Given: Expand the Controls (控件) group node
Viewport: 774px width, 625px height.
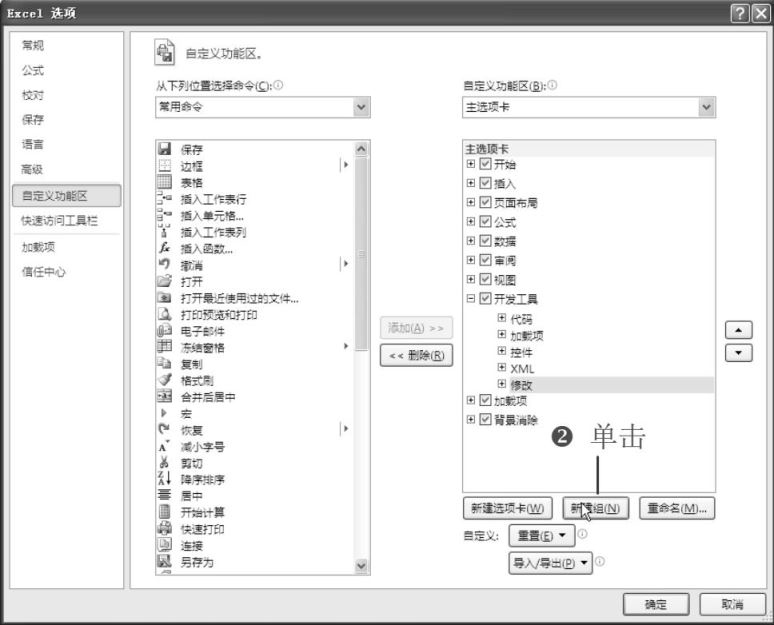Looking at the screenshot, I should (x=502, y=351).
